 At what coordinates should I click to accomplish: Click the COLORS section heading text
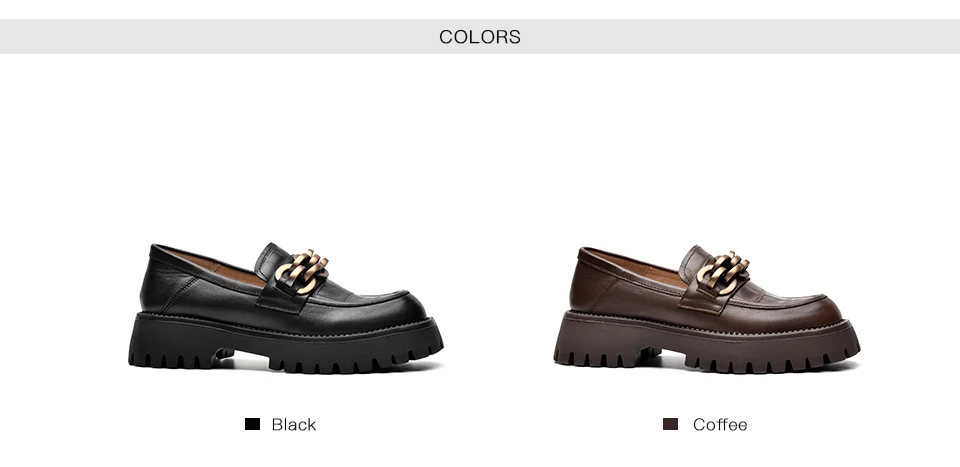coord(480,37)
